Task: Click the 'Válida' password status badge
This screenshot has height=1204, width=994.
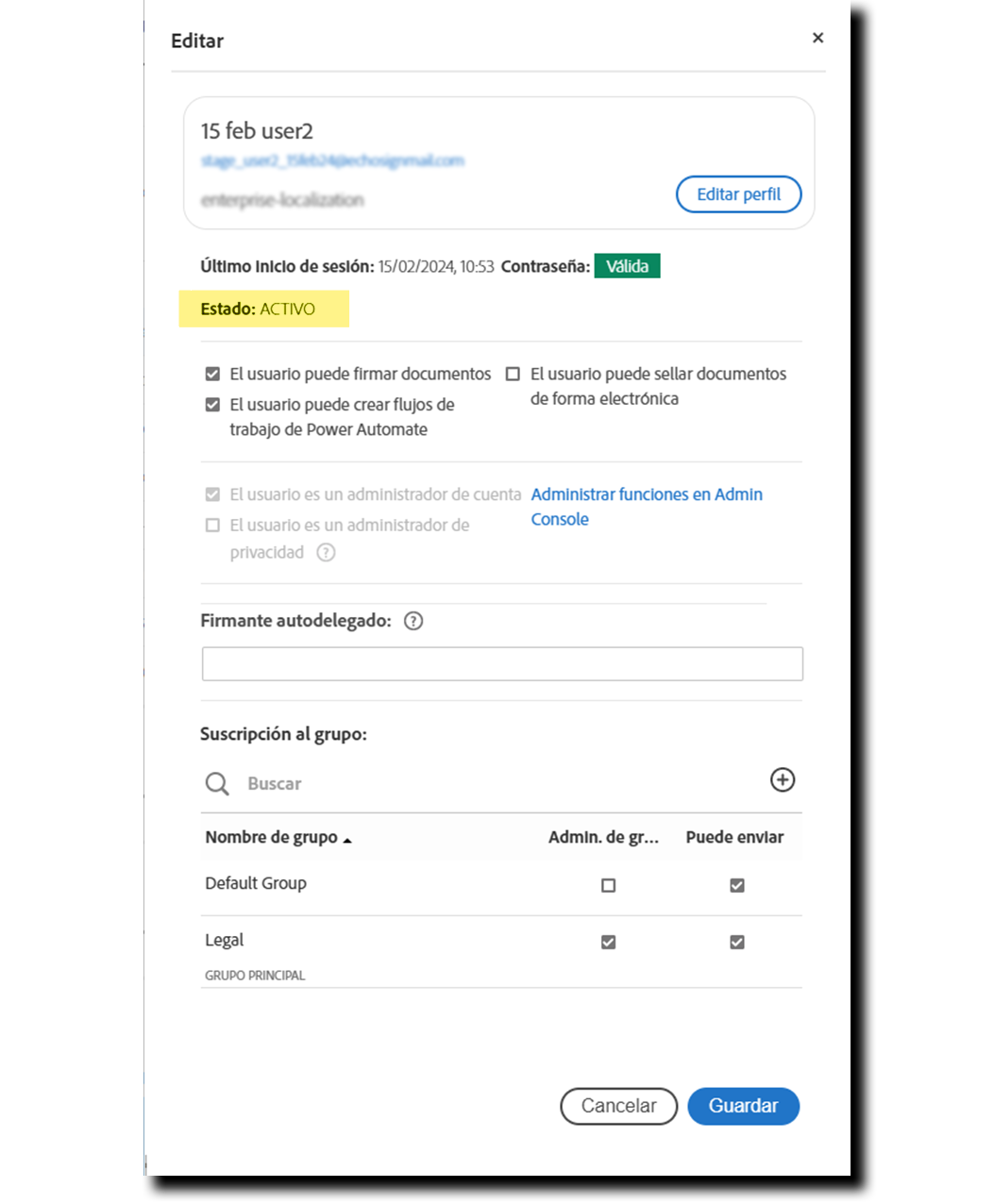Action: 628,266
